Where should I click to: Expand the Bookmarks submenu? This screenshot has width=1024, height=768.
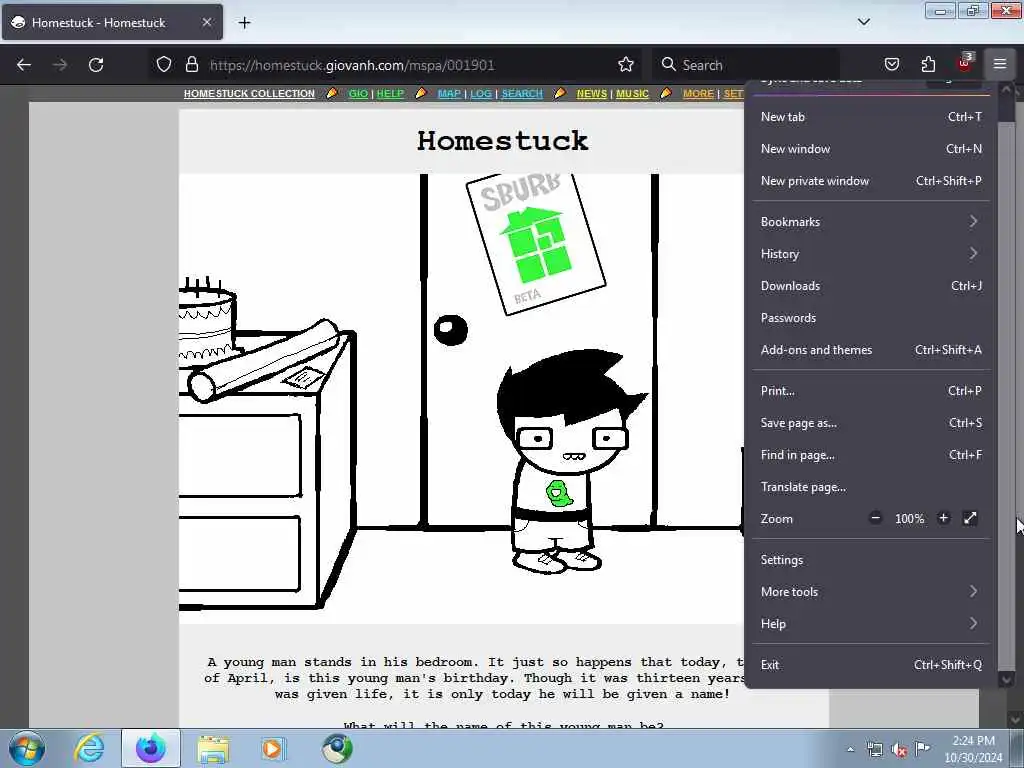pyautogui.click(x=871, y=221)
